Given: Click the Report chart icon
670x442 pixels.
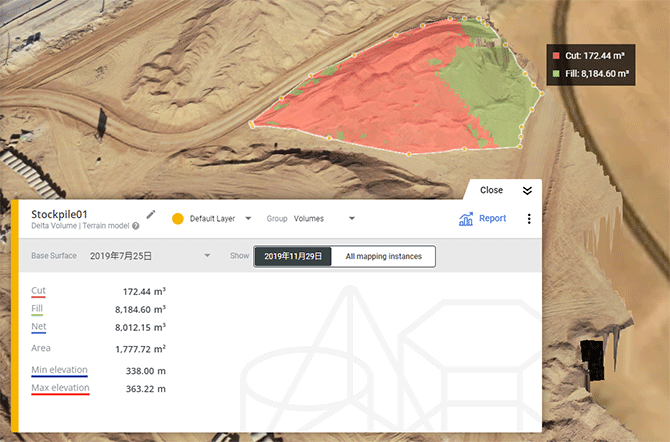Looking at the screenshot, I should [466, 219].
